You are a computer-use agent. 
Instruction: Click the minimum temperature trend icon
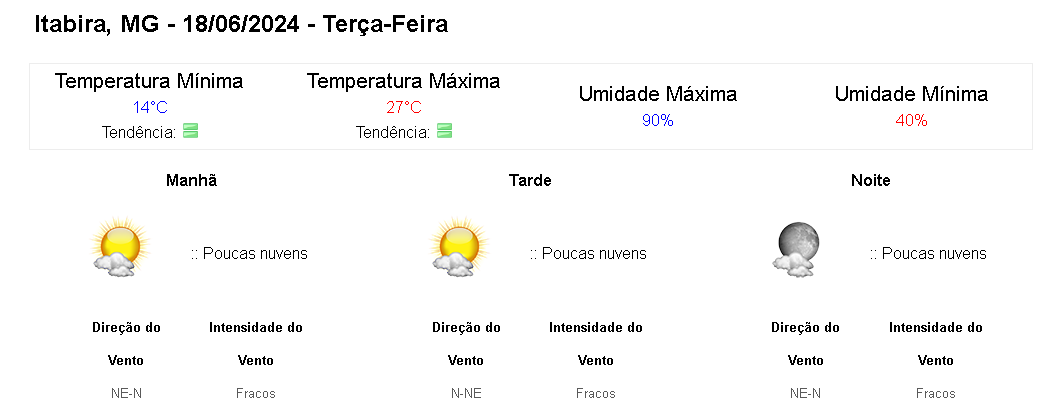coord(192,131)
